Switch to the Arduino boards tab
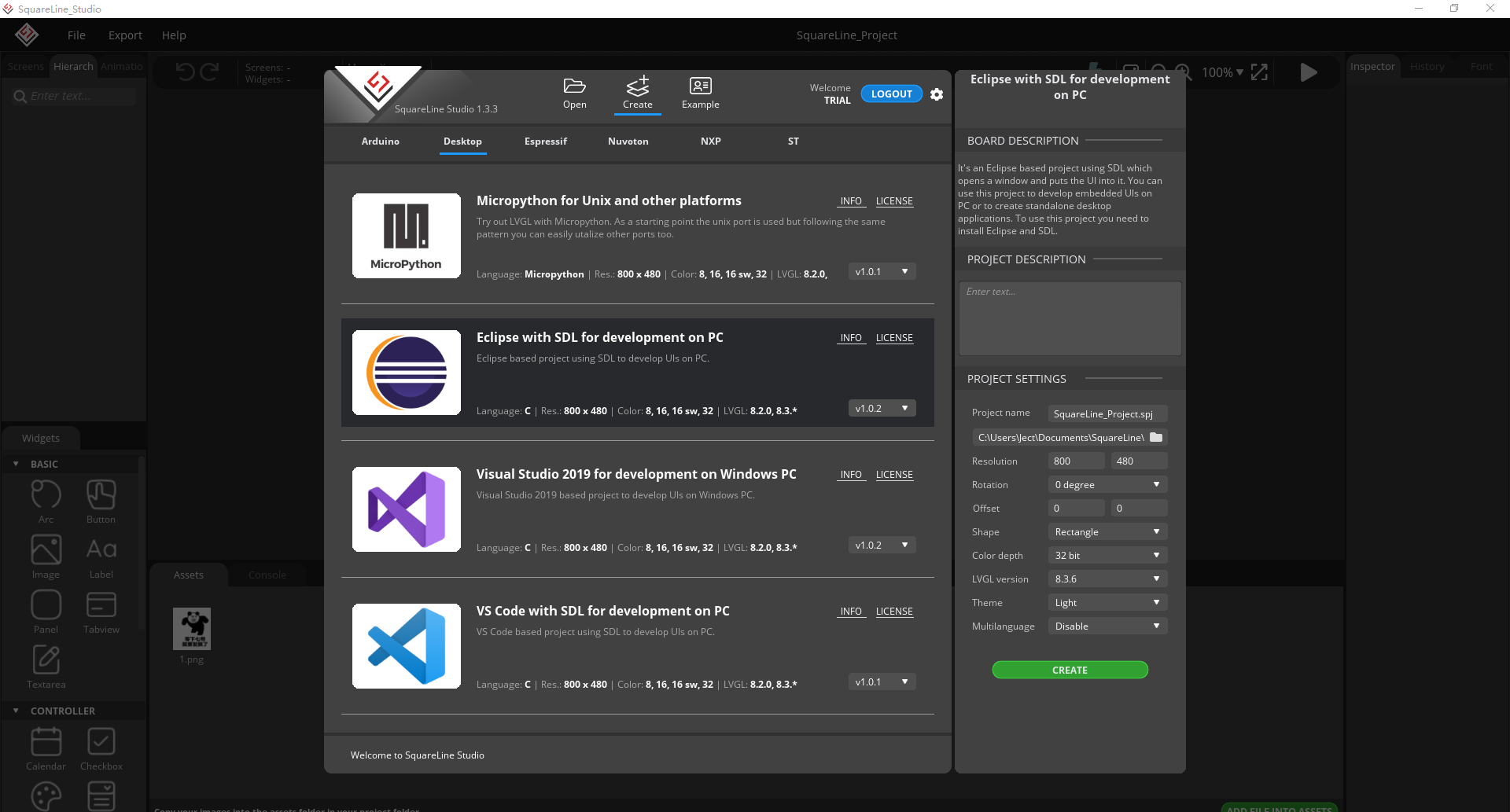Image resolution: width=1510 pixels, height=812 pixels. click(381, 141)
